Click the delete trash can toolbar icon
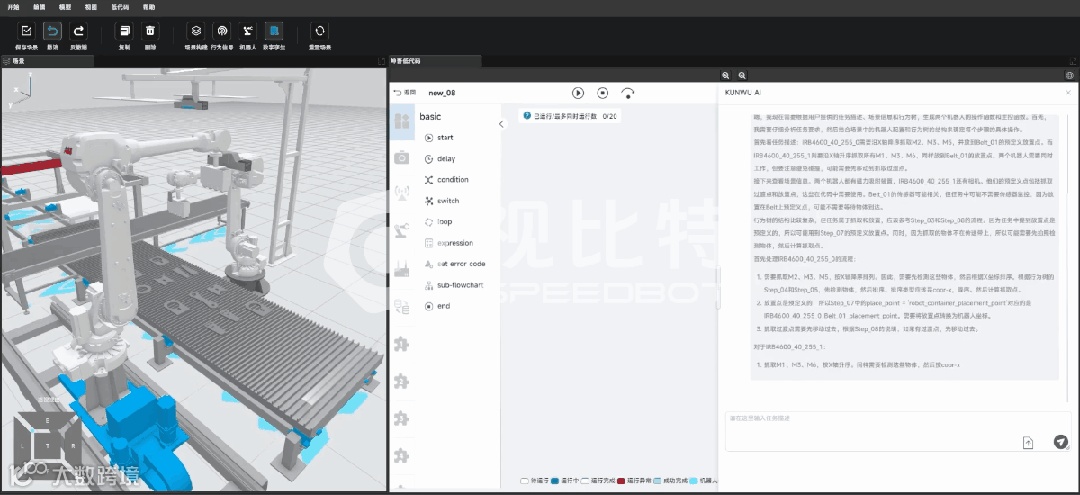This screenshot has height=495, width=1080. (150, 31)
